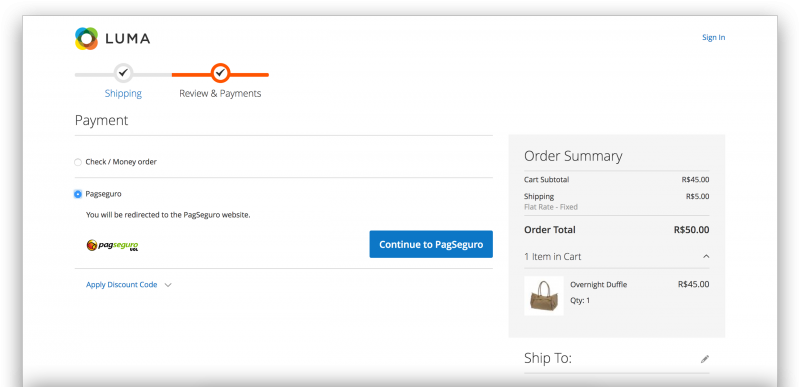Image resolution: width=800 pixels, height=387 pixels.
Task: Select Check / Money order radio button
Action: point(78,162)
